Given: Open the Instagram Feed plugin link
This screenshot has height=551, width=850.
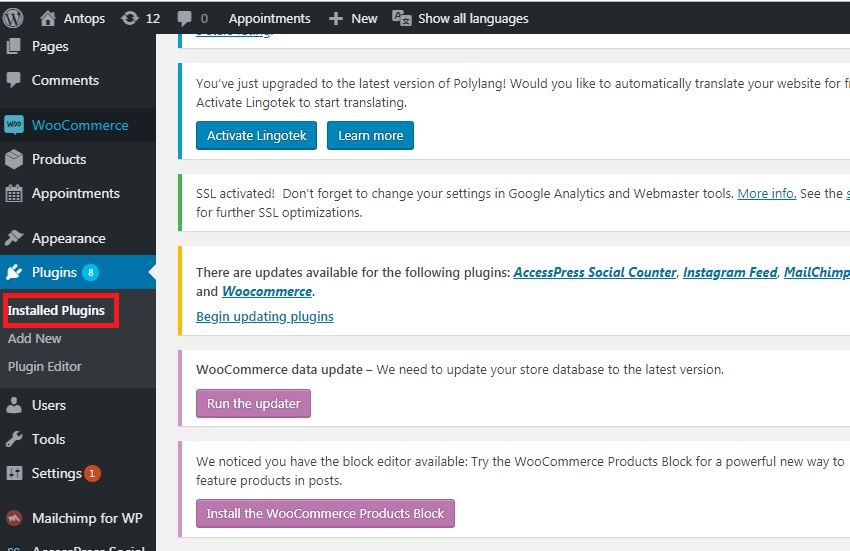Looking at the screenshot, I should tap(730, 272).
